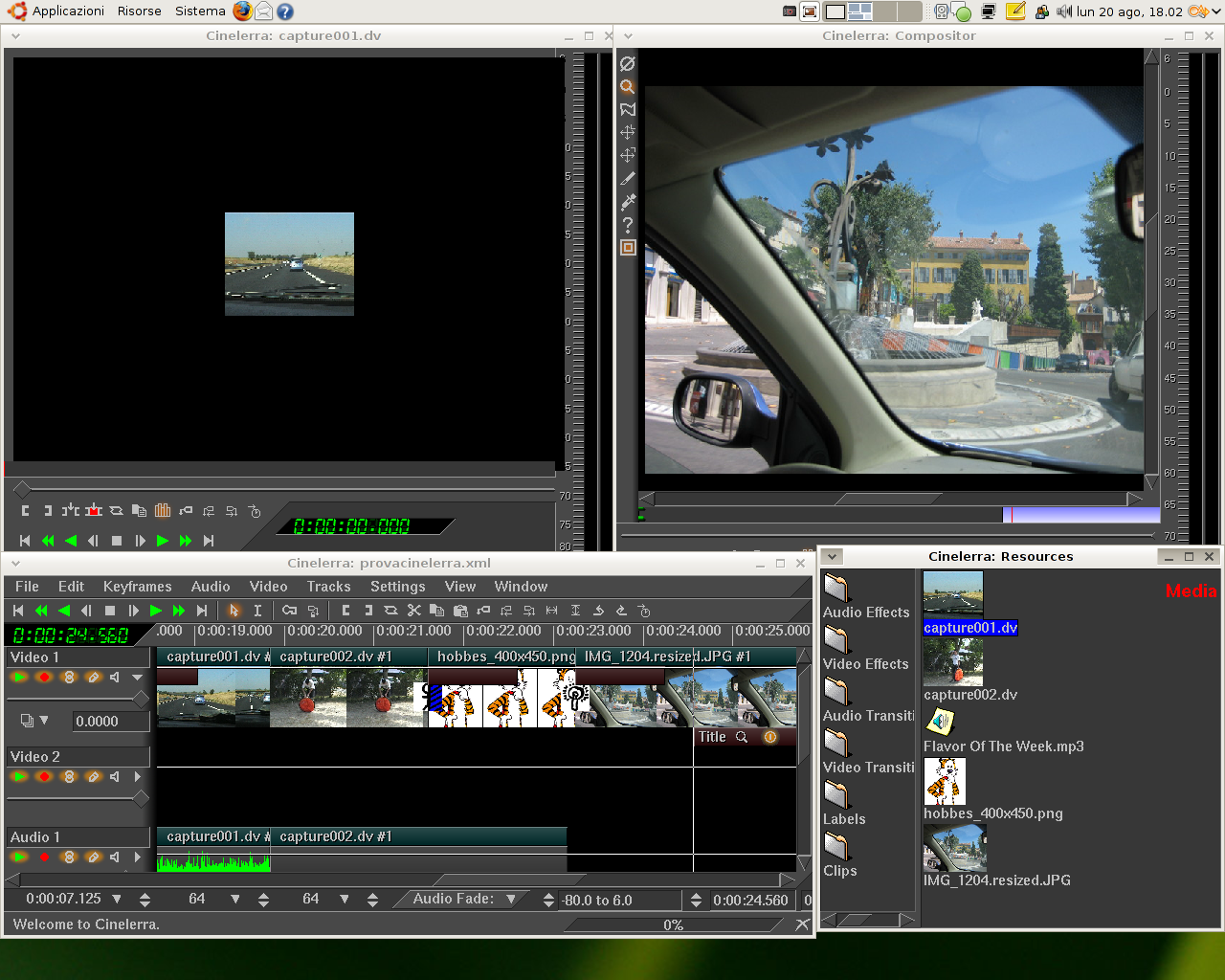Select the zoom magnifier tool in Compositor
This screenshot has height=980, width=1225.
[x=628, y=87]
